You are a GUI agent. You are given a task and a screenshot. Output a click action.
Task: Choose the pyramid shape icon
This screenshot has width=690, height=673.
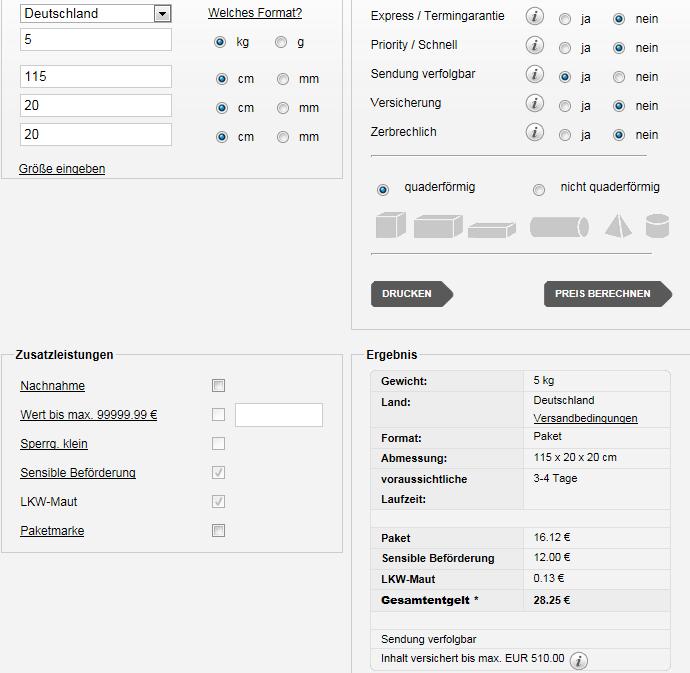618,225
